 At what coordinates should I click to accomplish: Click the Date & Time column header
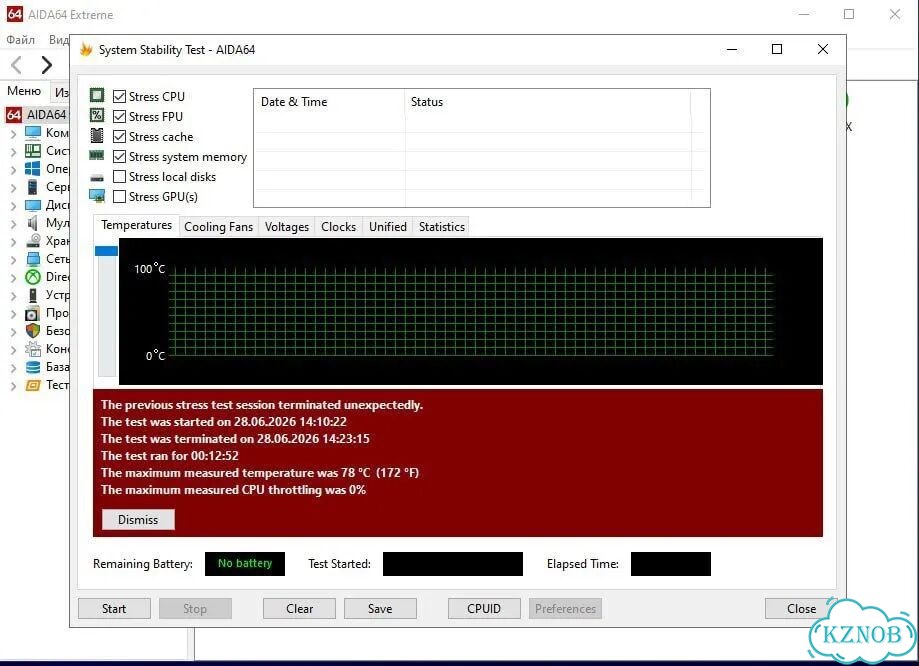pyautogui.click(x=329, y=102)
